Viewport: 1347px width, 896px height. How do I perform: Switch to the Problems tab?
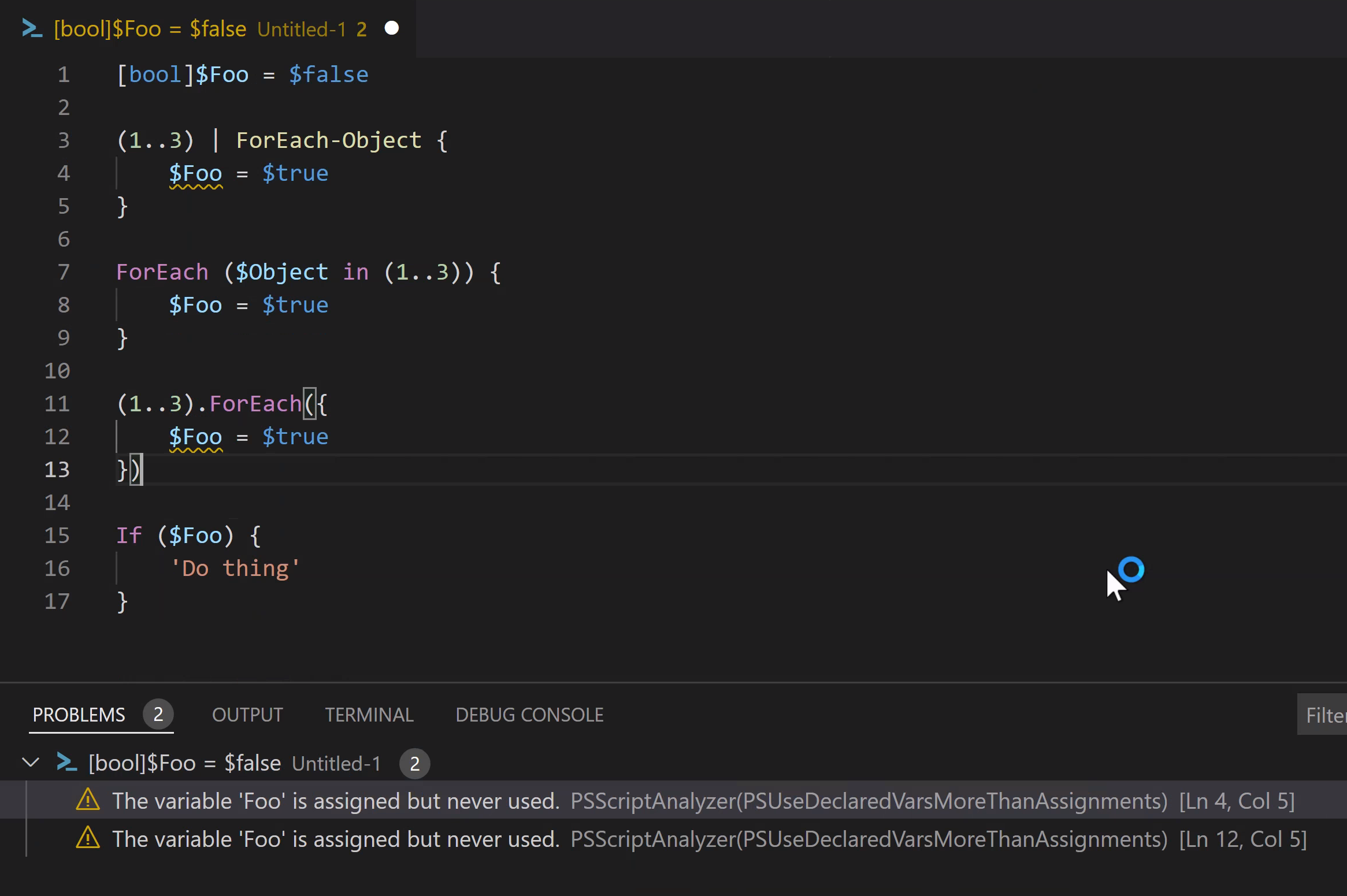pos(79,714)
